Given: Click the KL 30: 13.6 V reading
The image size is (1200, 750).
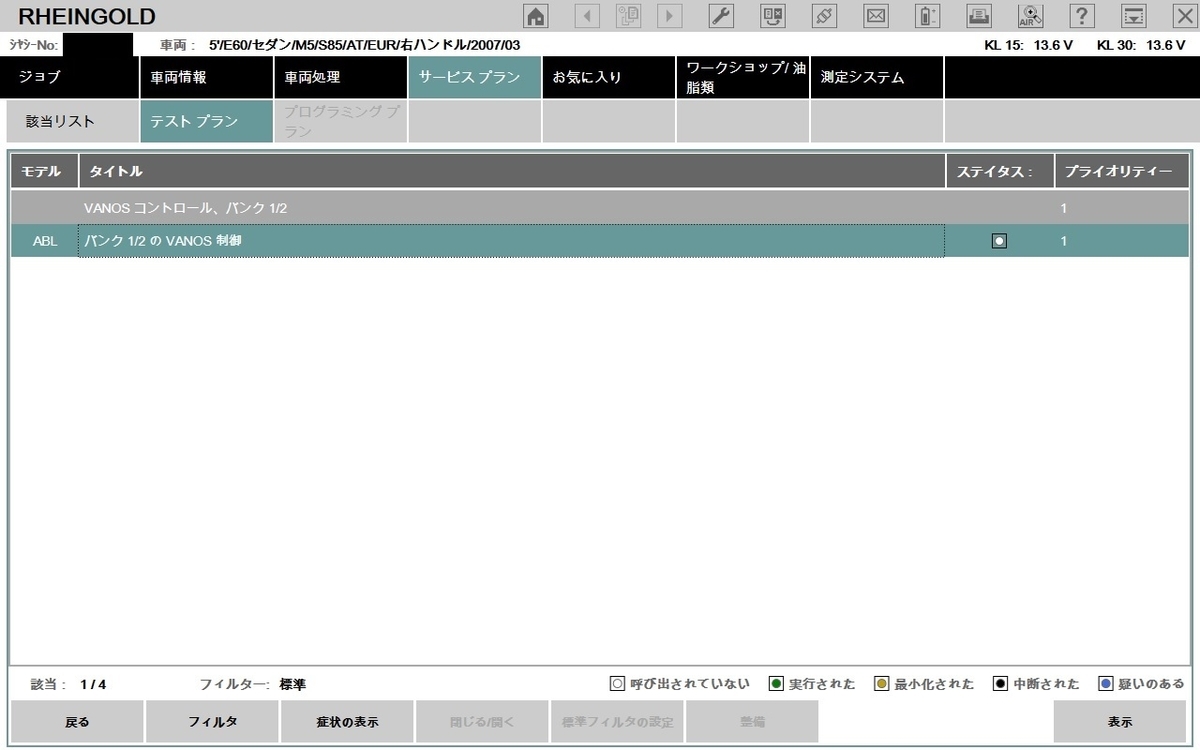Looking at the screenshot, I should (x=1140, y=45).
